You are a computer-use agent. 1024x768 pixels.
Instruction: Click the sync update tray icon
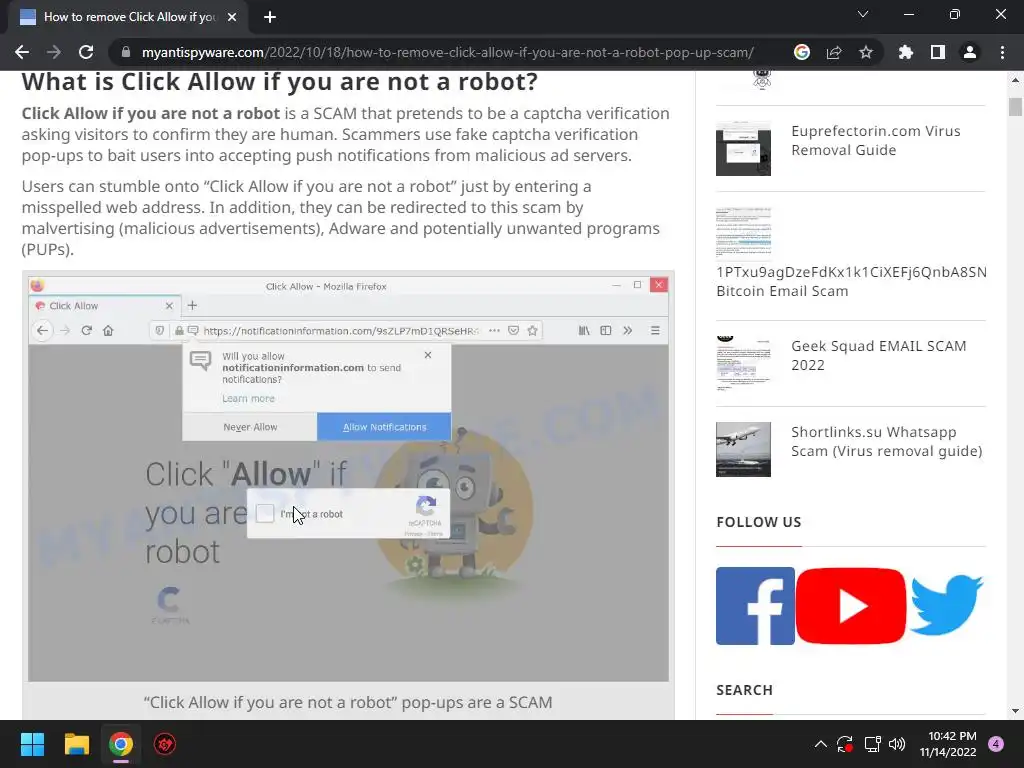[844, 744]
